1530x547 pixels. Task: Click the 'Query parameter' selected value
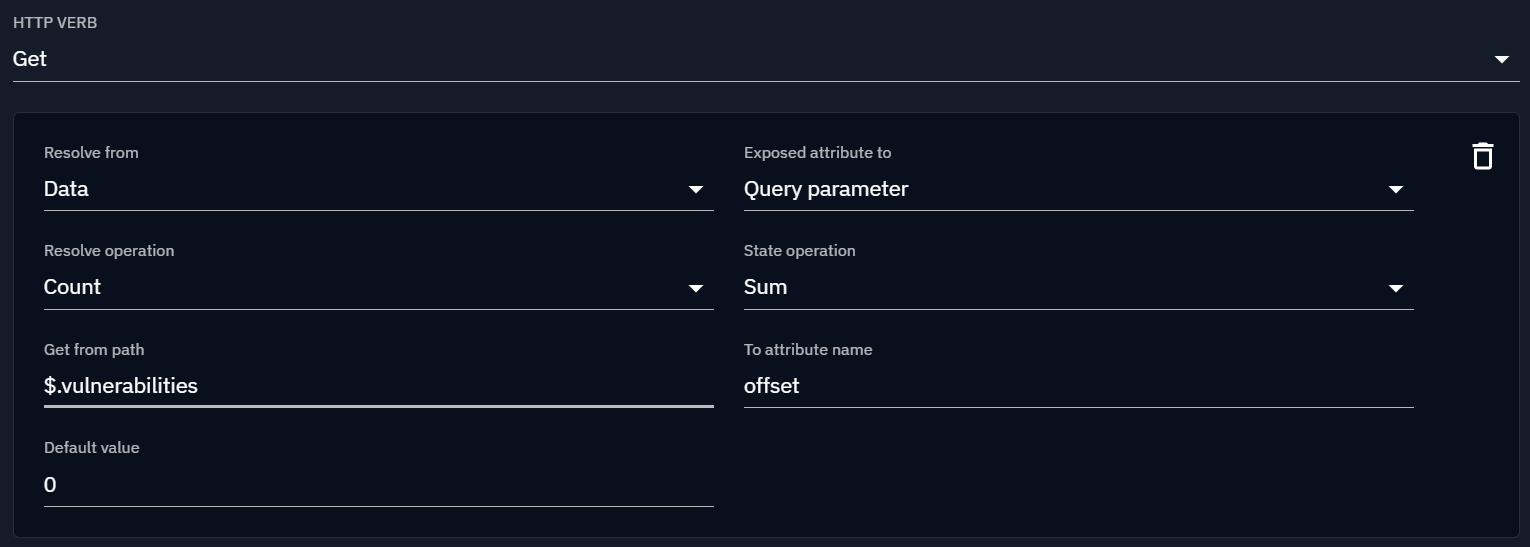(x=826, y=189)
